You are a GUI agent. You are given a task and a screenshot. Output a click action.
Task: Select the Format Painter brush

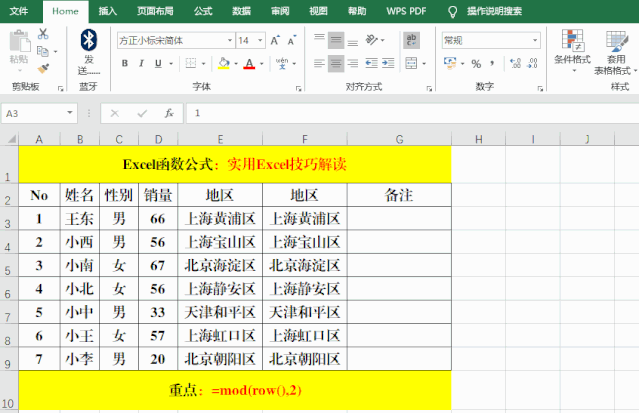pos(43,68)
